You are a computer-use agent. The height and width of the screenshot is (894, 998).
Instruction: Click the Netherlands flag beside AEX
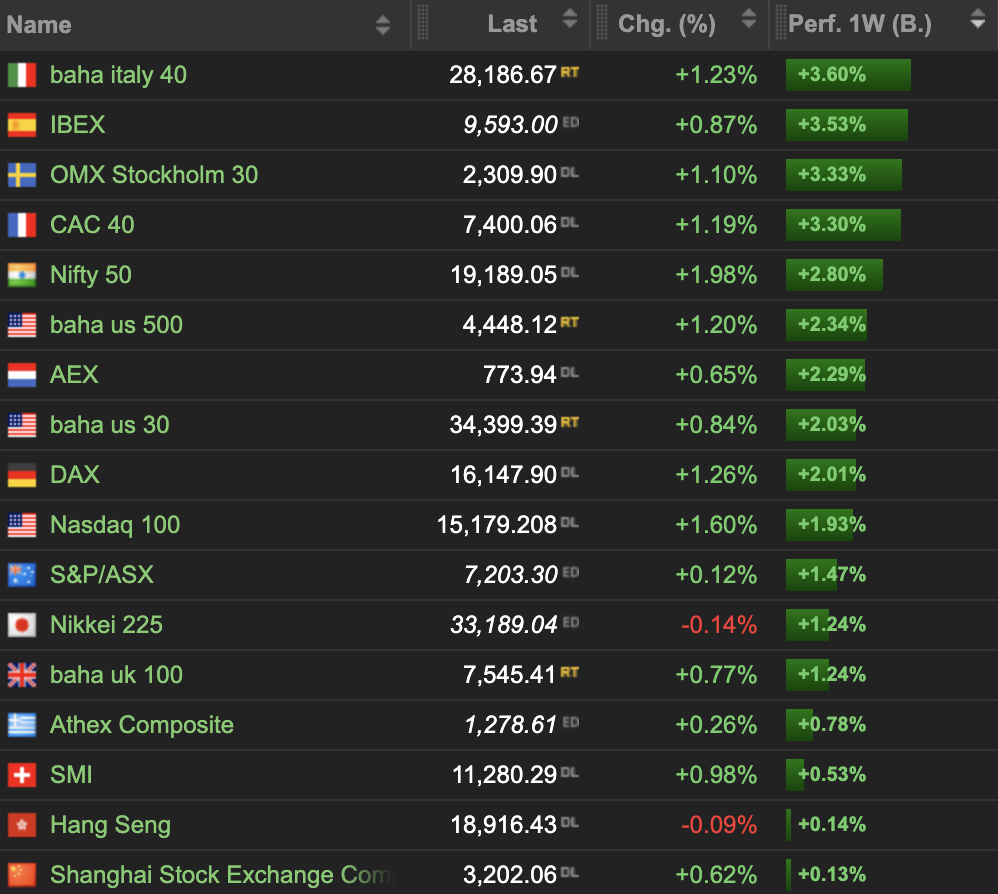pos(22,375)
